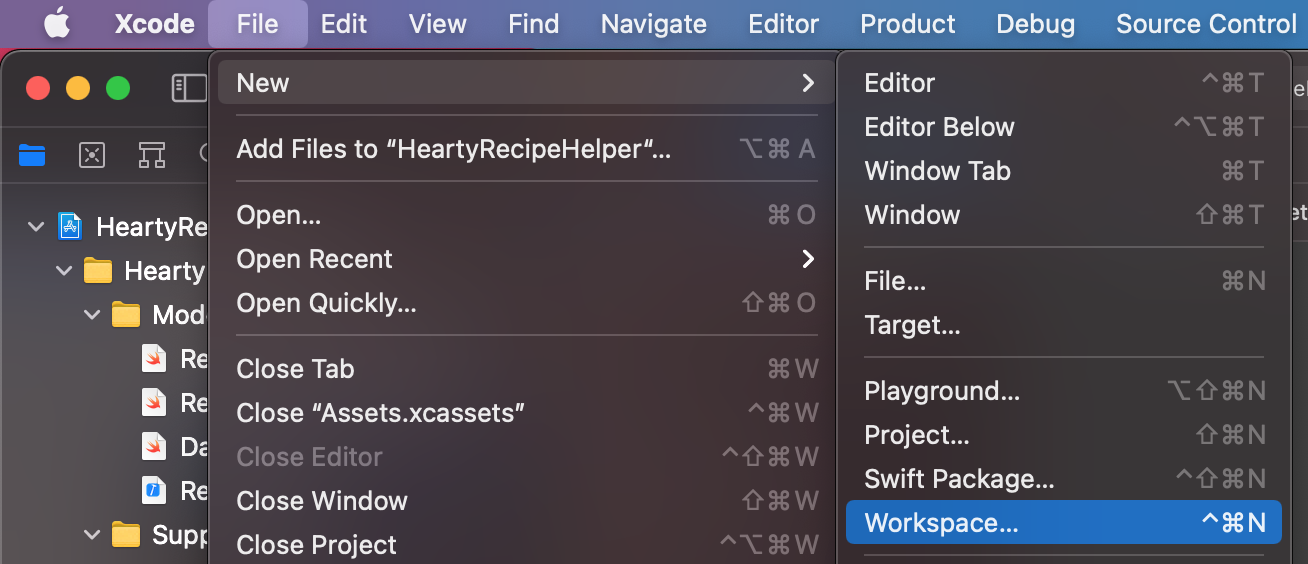Choose Close Tab

tap(526, 369)
